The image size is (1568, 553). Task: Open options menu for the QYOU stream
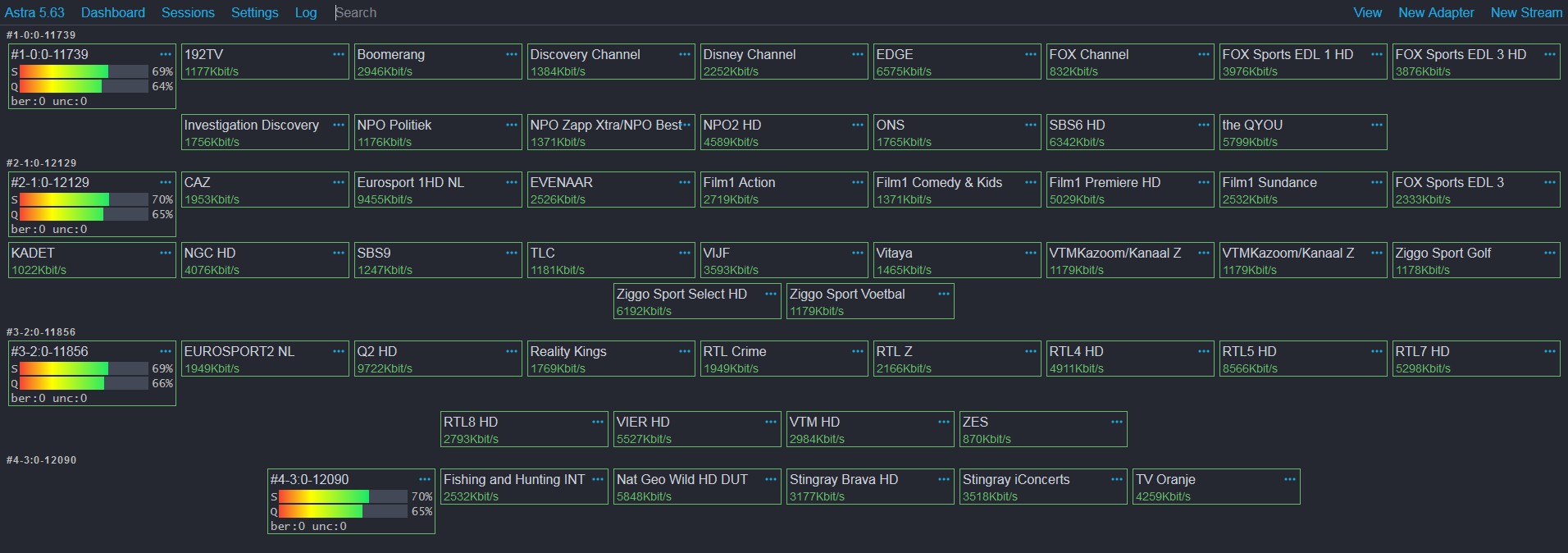coord(1377,125)
